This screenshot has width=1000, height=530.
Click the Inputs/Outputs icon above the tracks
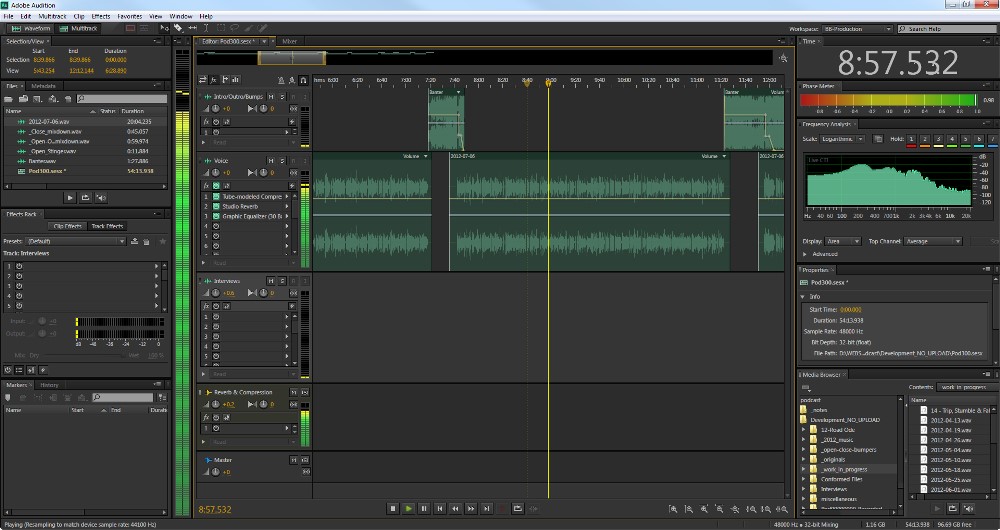click(203, 80)
